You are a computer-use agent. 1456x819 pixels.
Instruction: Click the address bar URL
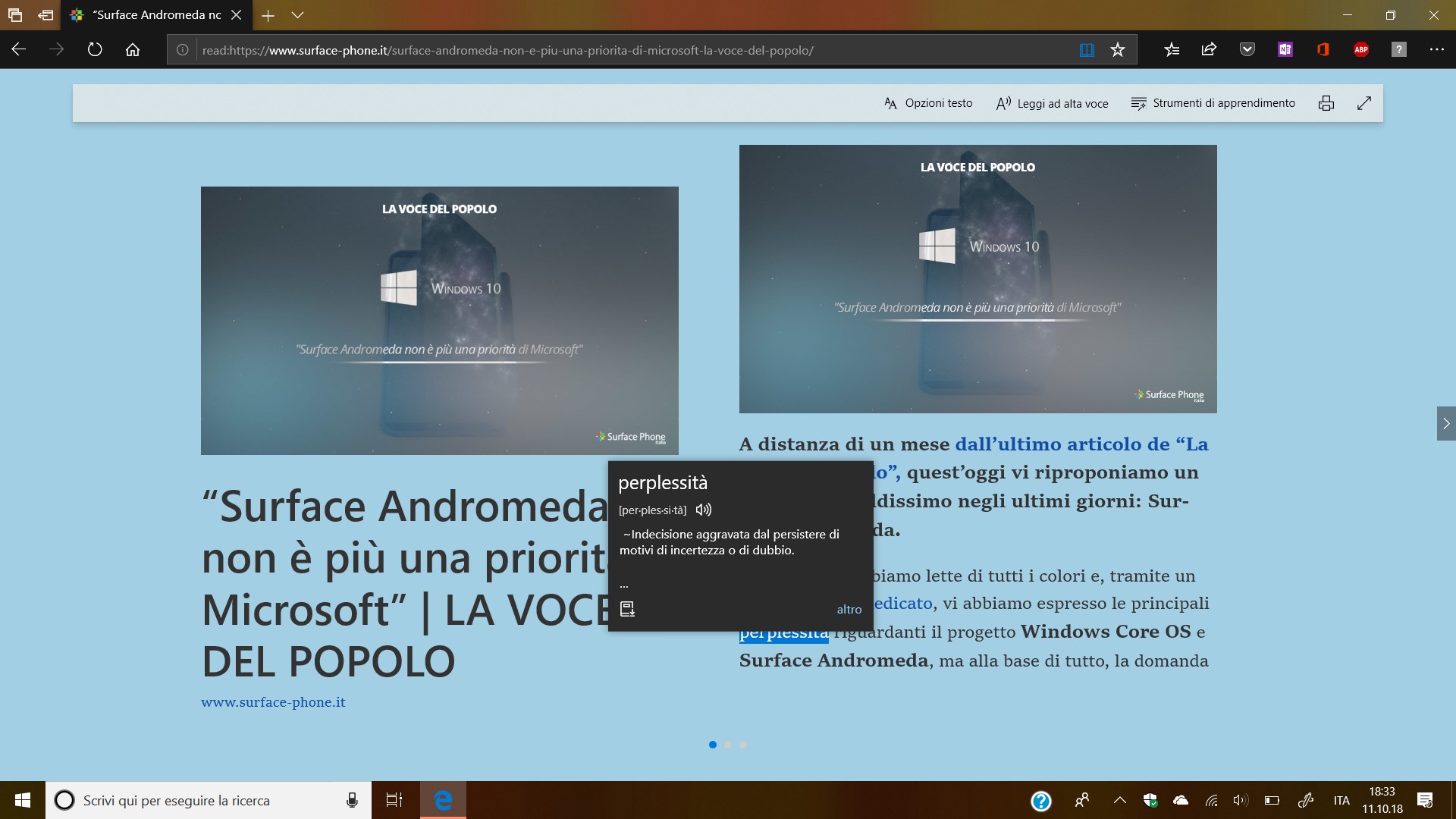tap(507, 50)
